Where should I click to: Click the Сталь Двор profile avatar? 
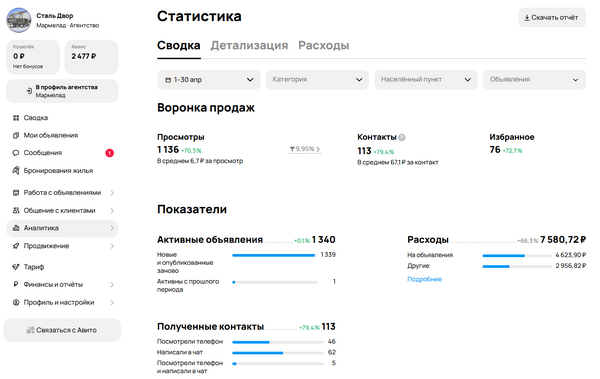pyautogui.click(x=19, y=20)
